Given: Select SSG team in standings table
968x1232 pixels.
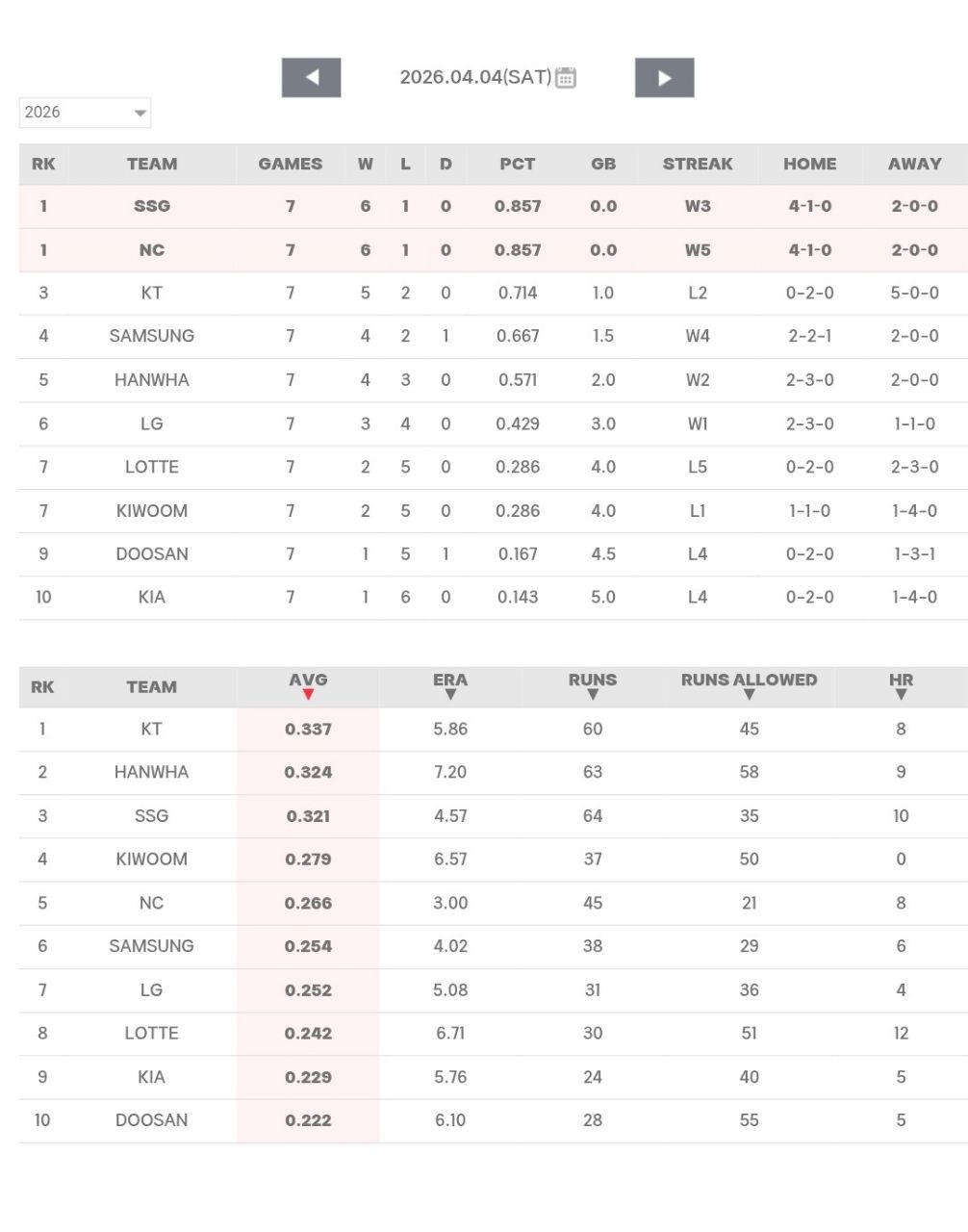Looking at the screenshot, I should (152, 206).
